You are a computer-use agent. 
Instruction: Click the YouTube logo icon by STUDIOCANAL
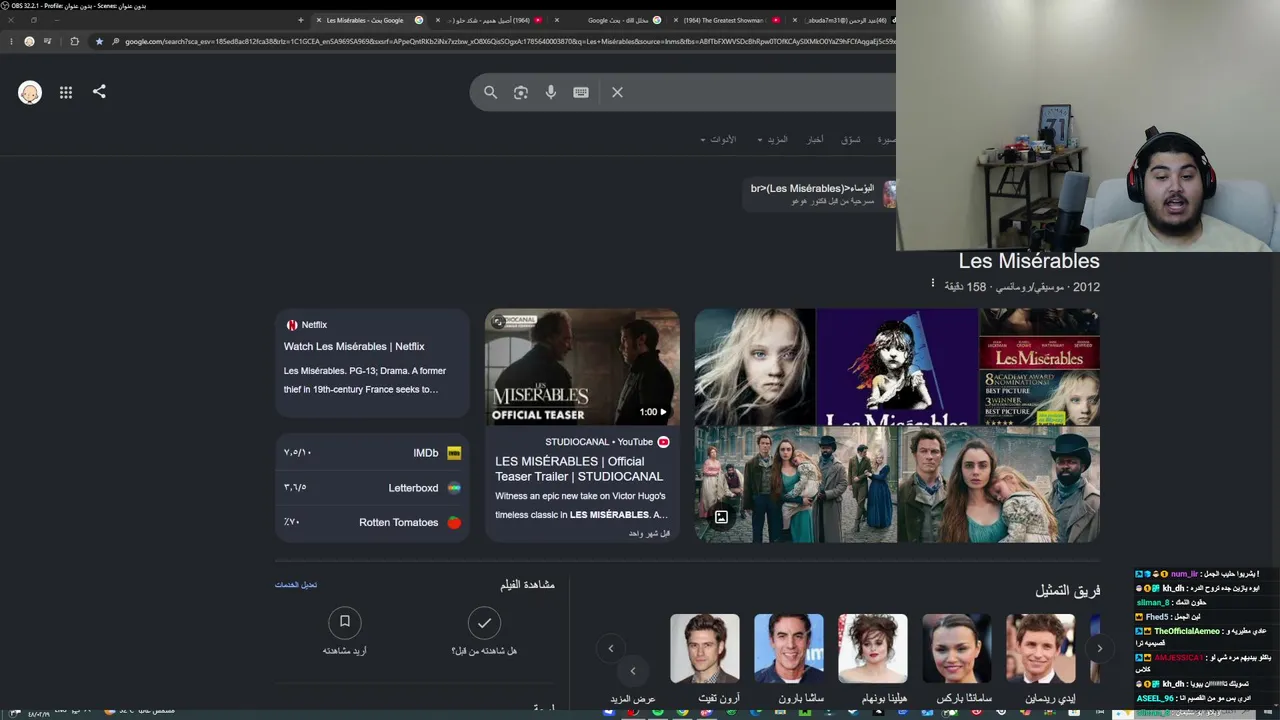pyautogui.click(x=663, y=442)
